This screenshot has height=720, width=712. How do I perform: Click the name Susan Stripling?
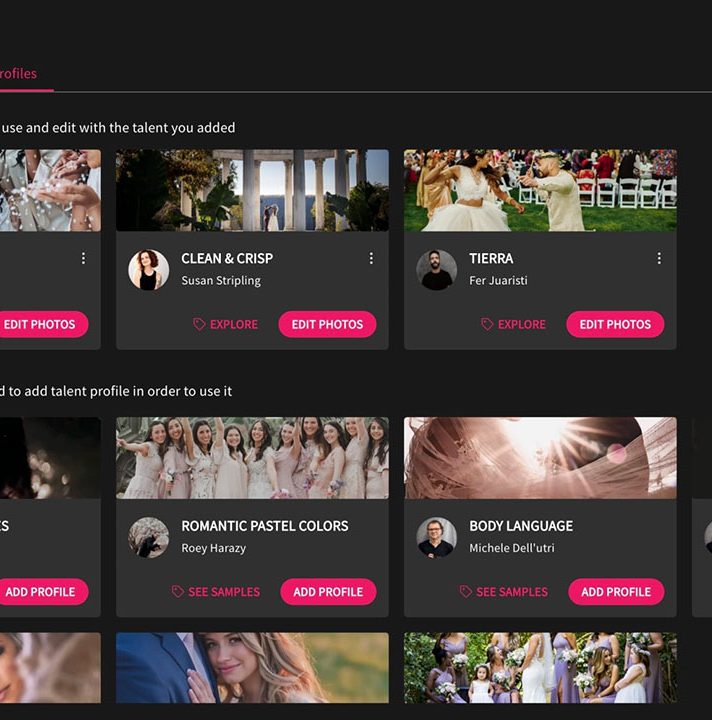(x=221, y=281)
